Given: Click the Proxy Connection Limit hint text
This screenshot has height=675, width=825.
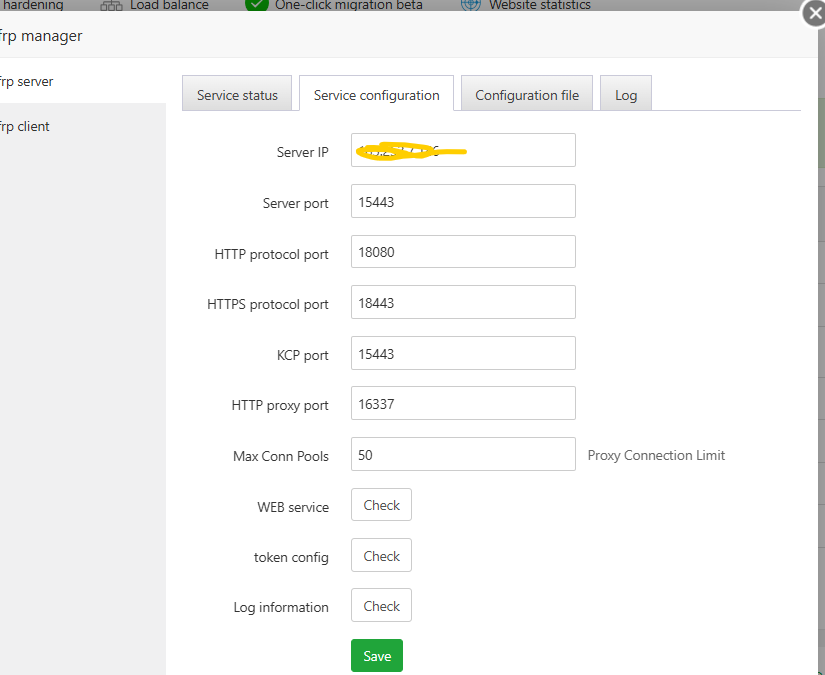Looking at the screenshot, I should click(656, 455).
